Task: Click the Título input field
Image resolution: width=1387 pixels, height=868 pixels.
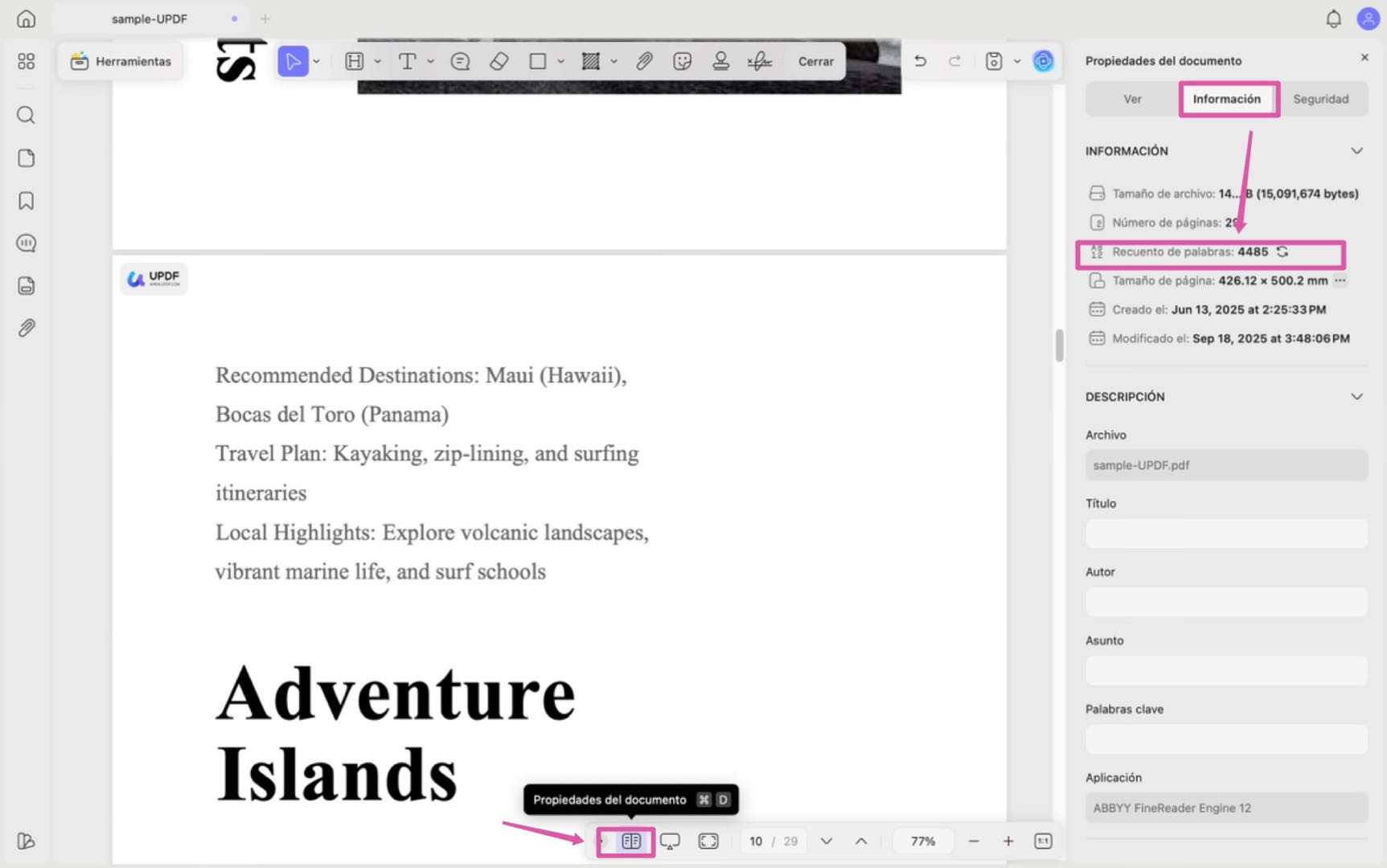Action: pyautogui.click(x=1225, y=533)
